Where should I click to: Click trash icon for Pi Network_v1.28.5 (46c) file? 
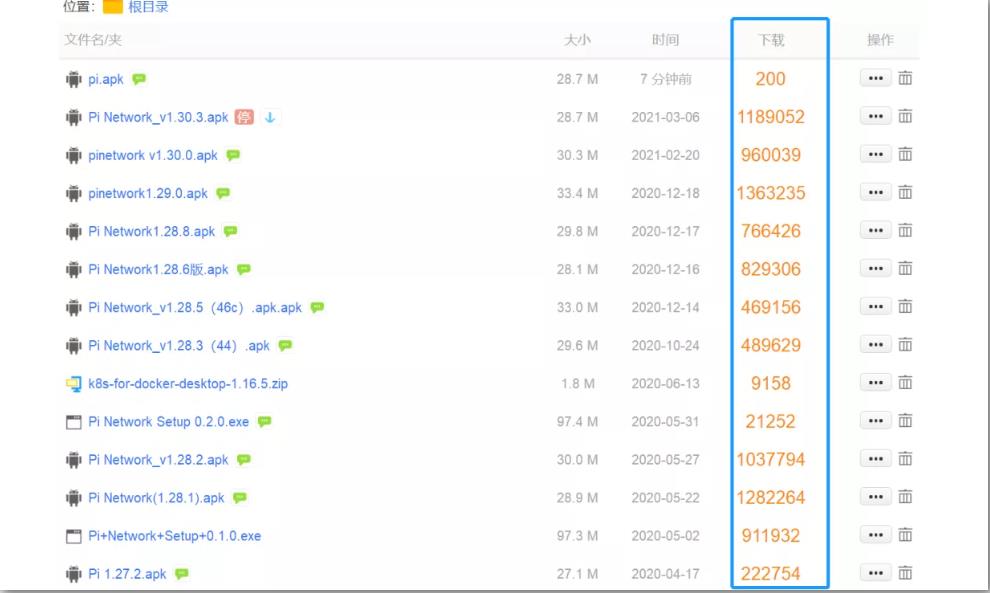pyautogui.click(x=905, y=306)
